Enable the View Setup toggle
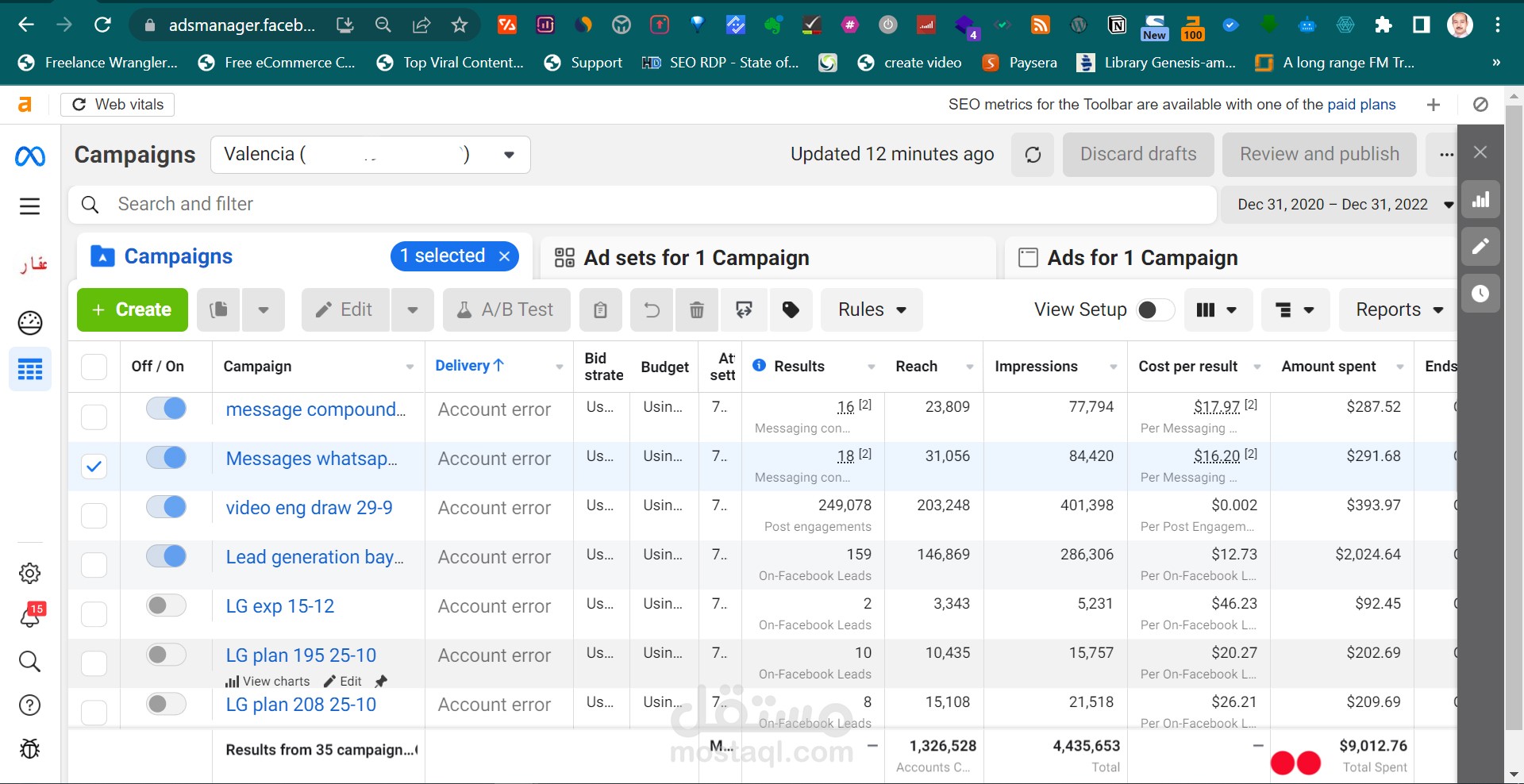 pos(1155,309)
